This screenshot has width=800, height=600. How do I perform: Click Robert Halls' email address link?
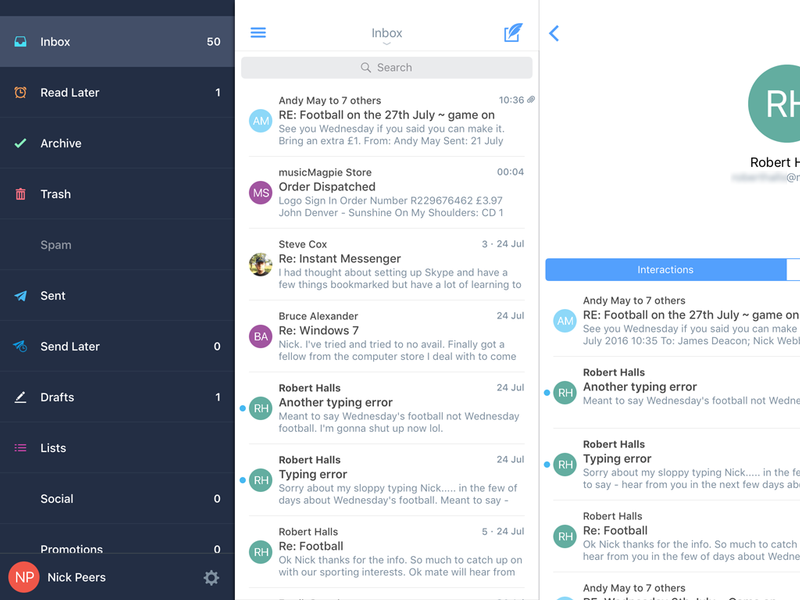775,175
